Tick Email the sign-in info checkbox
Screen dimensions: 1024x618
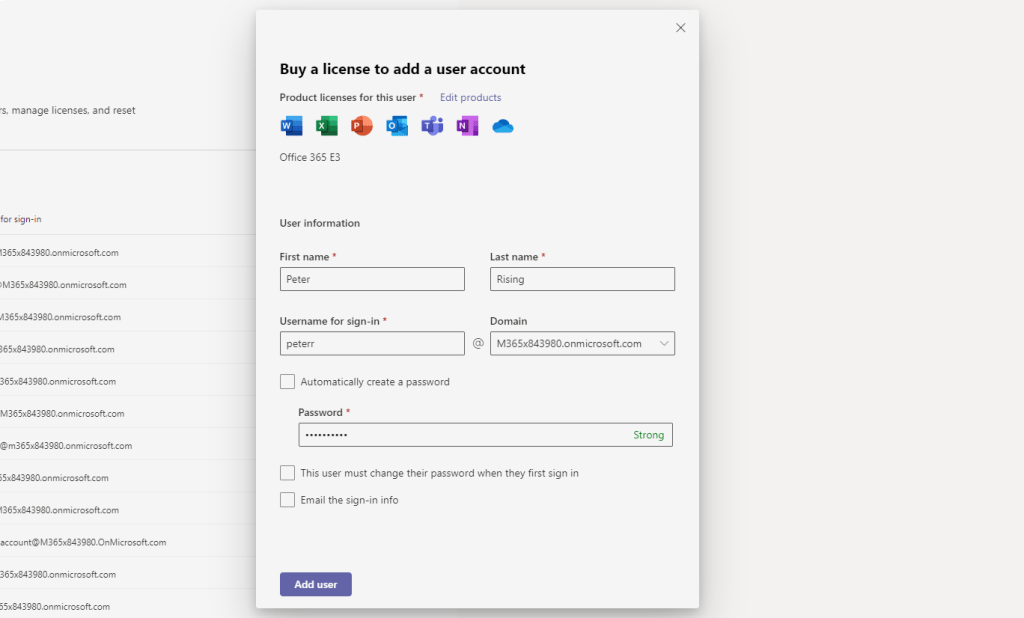(x=288, y=500)
